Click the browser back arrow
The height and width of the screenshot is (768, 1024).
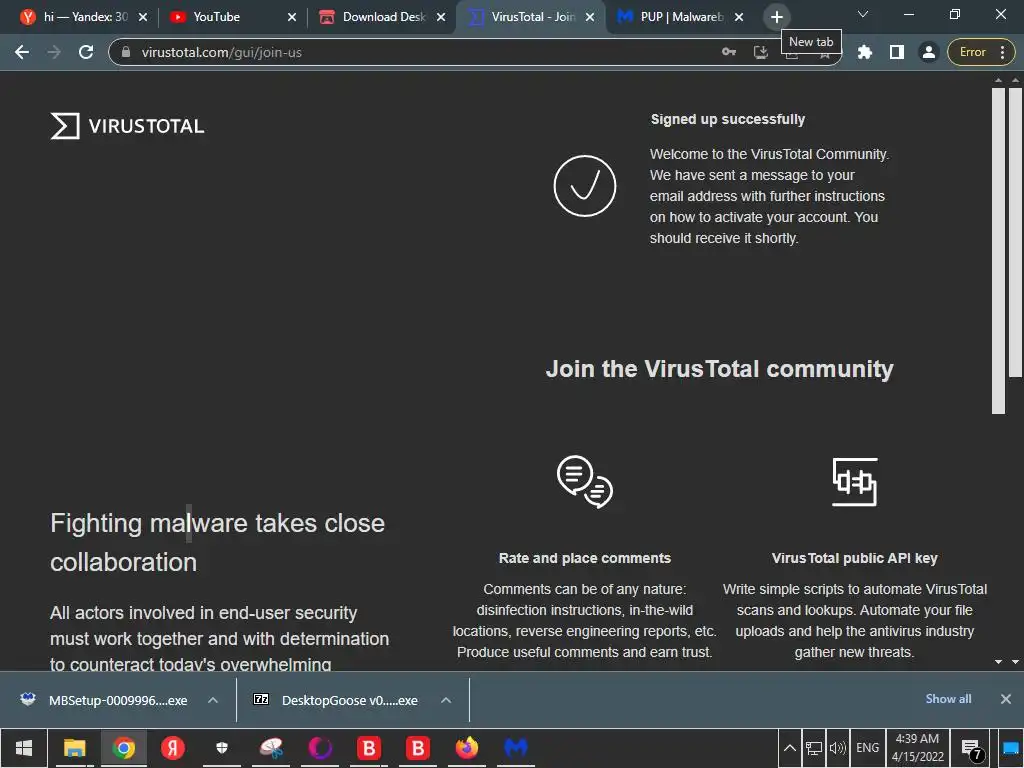tap(22, 52)
